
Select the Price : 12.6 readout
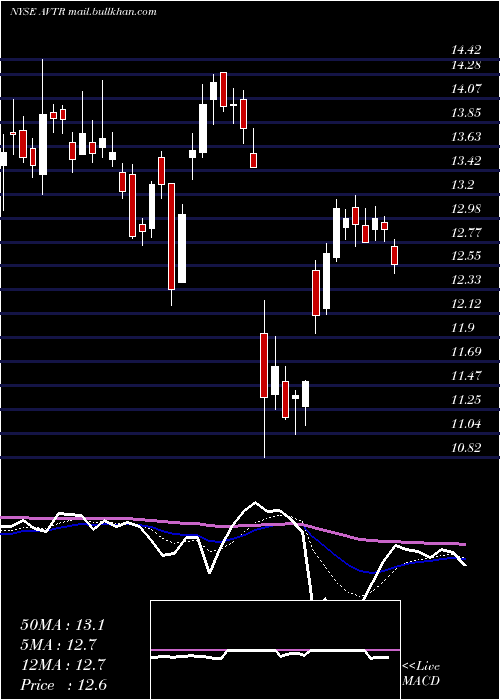[x=63, y=685]
